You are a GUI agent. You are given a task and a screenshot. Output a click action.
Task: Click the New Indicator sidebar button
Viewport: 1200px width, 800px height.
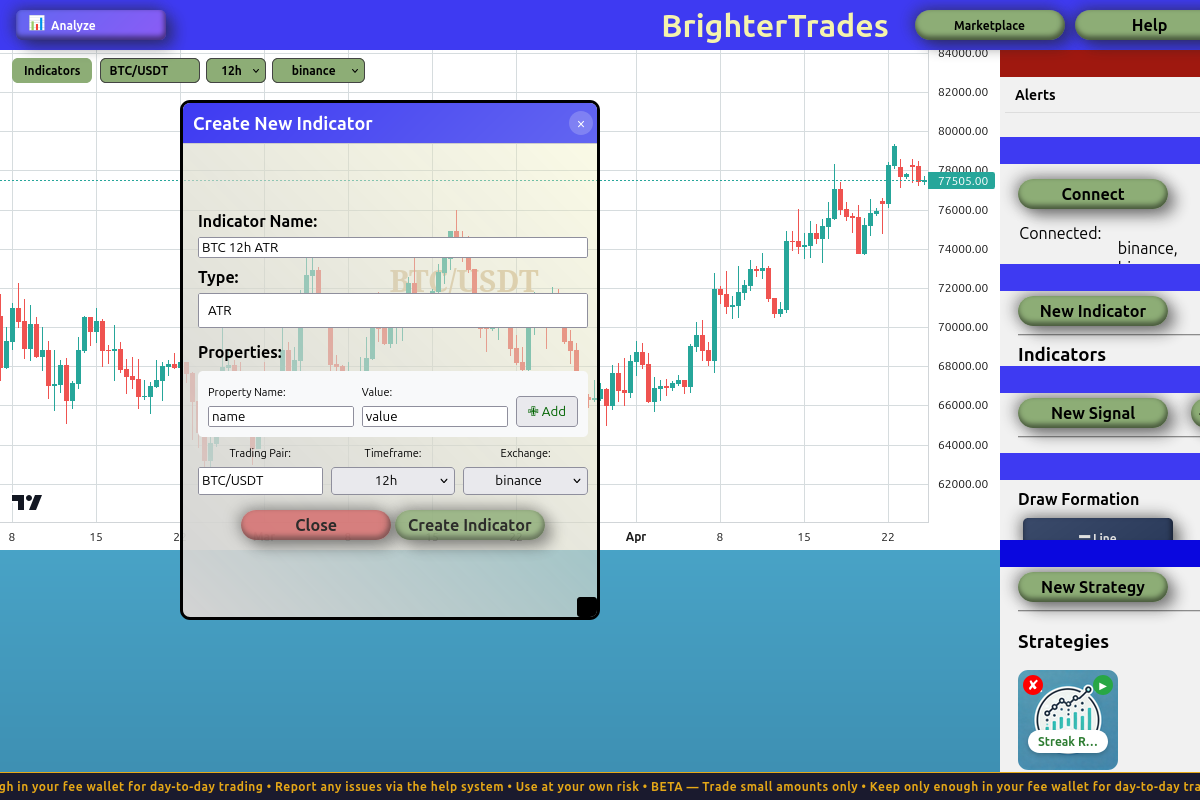[1093, 311]
